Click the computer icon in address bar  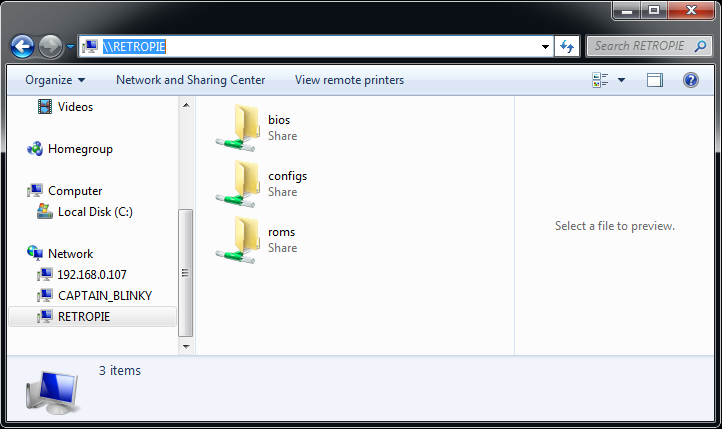coord(90,46)
